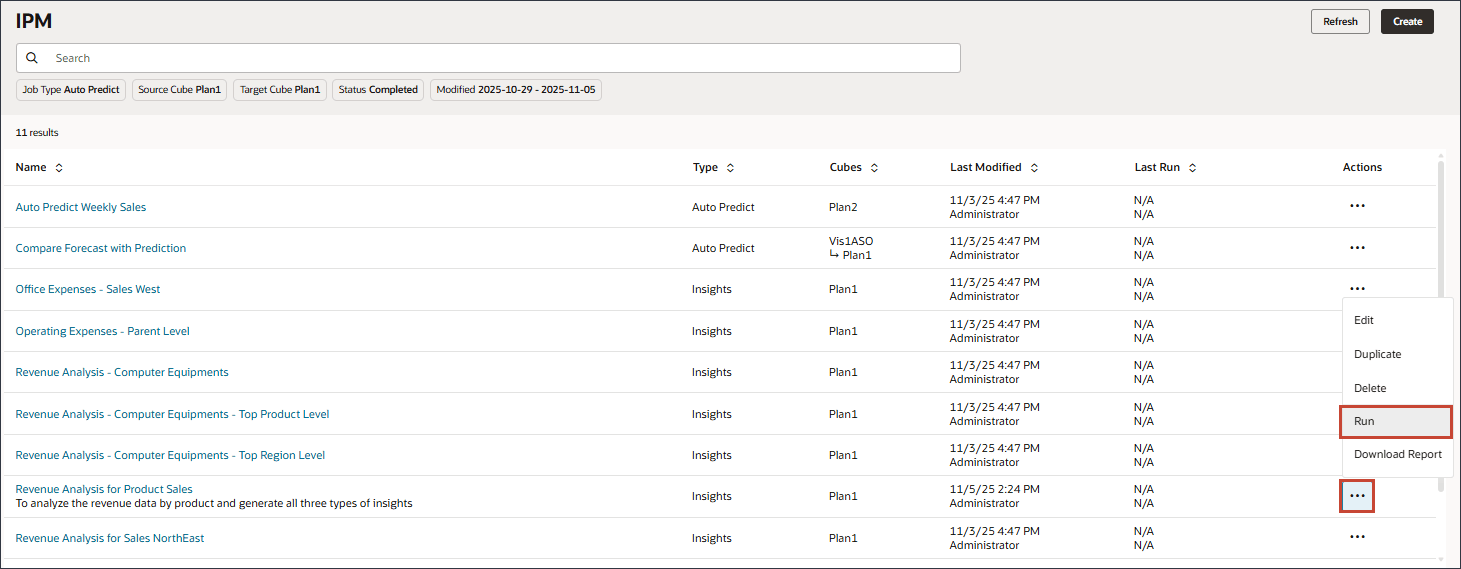Open actions menu for Auto Predict Weekly Sales
Image resolution: width=1461 pixels, height=569 pixels.
[1357, 206]
